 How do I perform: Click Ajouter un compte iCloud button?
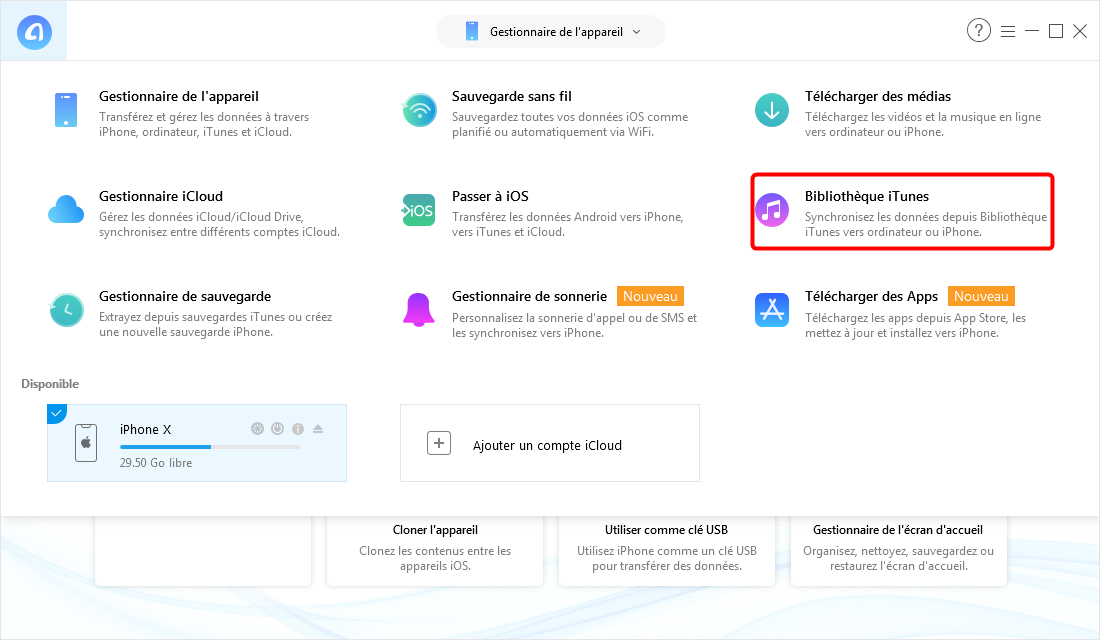(549, 444)
